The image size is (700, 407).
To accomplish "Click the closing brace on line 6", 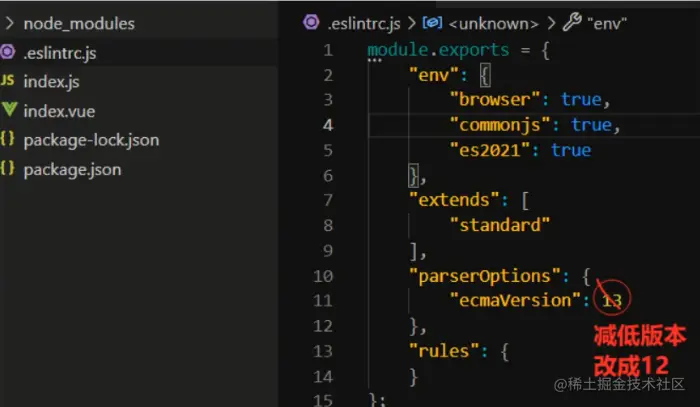I will 413,175.
